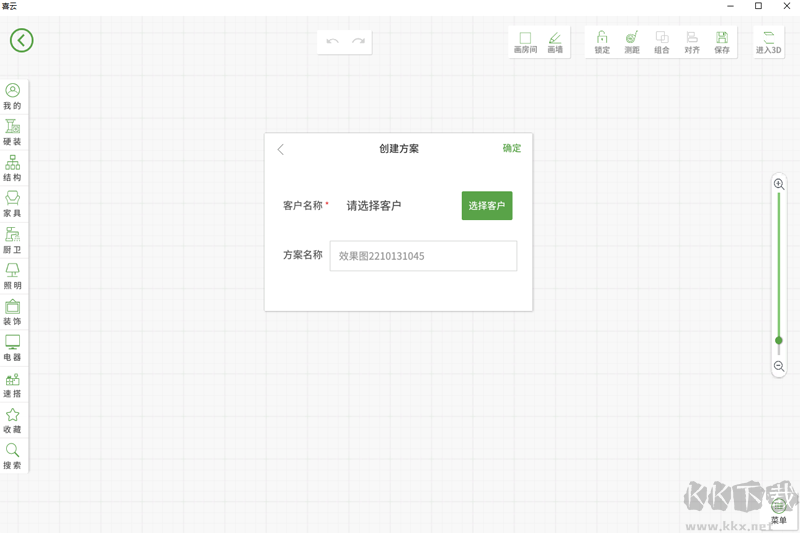Click the 方案名称 label
Viewport: 800px width, 533px height.
click(303, 255)
